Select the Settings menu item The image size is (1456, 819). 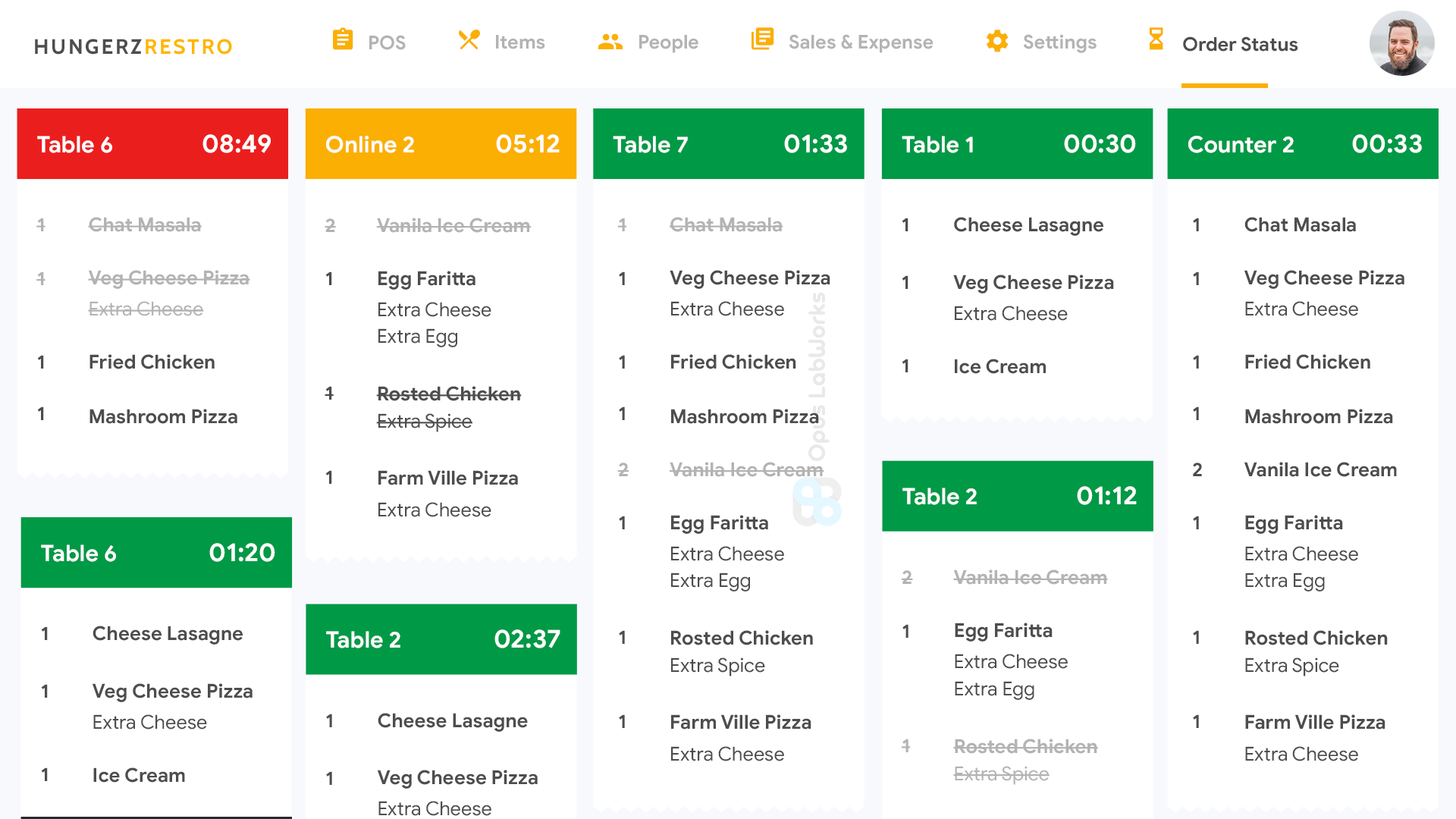(x=1059, y=42)
